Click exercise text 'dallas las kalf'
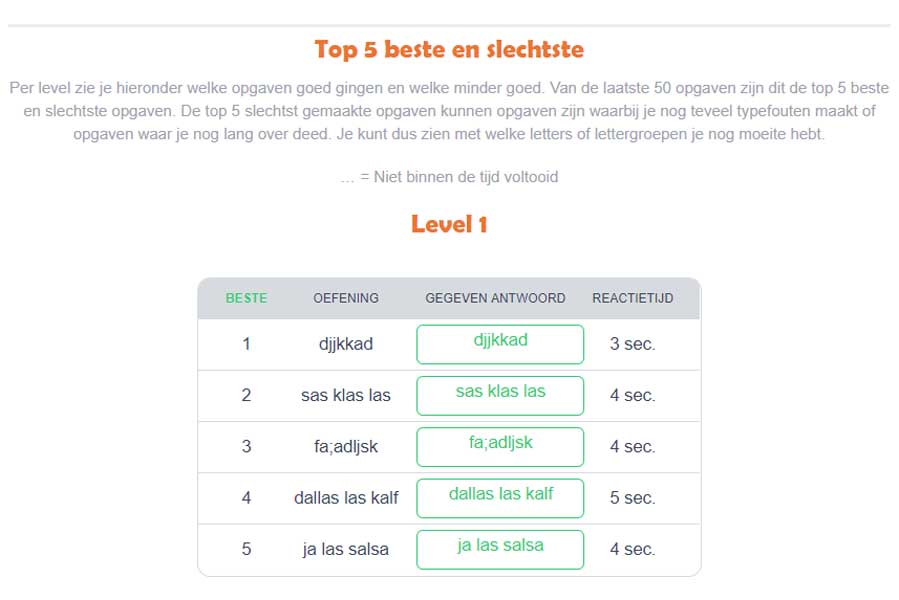 [346, 498]
